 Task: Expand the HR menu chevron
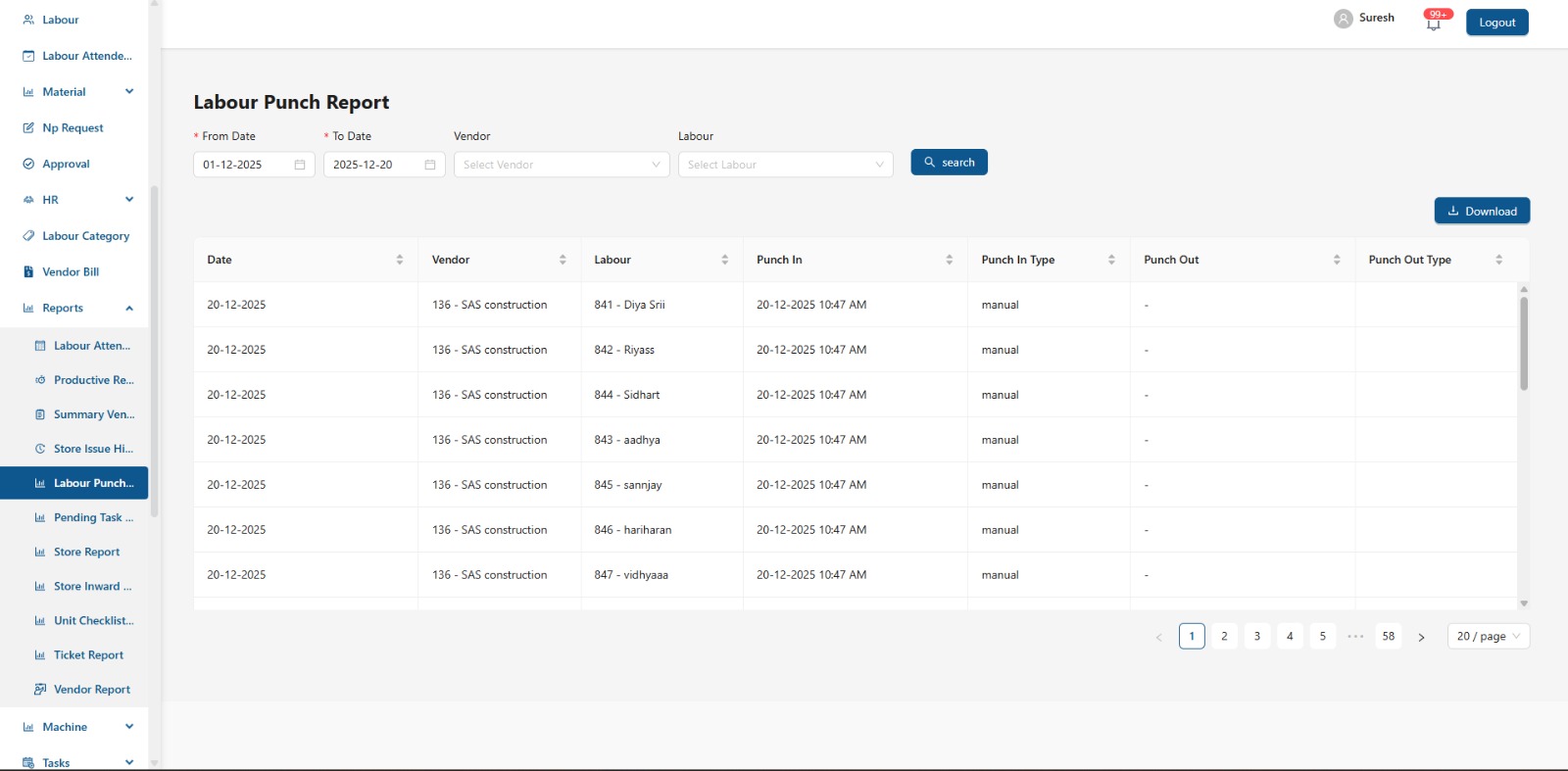click(x=129, y=199)
